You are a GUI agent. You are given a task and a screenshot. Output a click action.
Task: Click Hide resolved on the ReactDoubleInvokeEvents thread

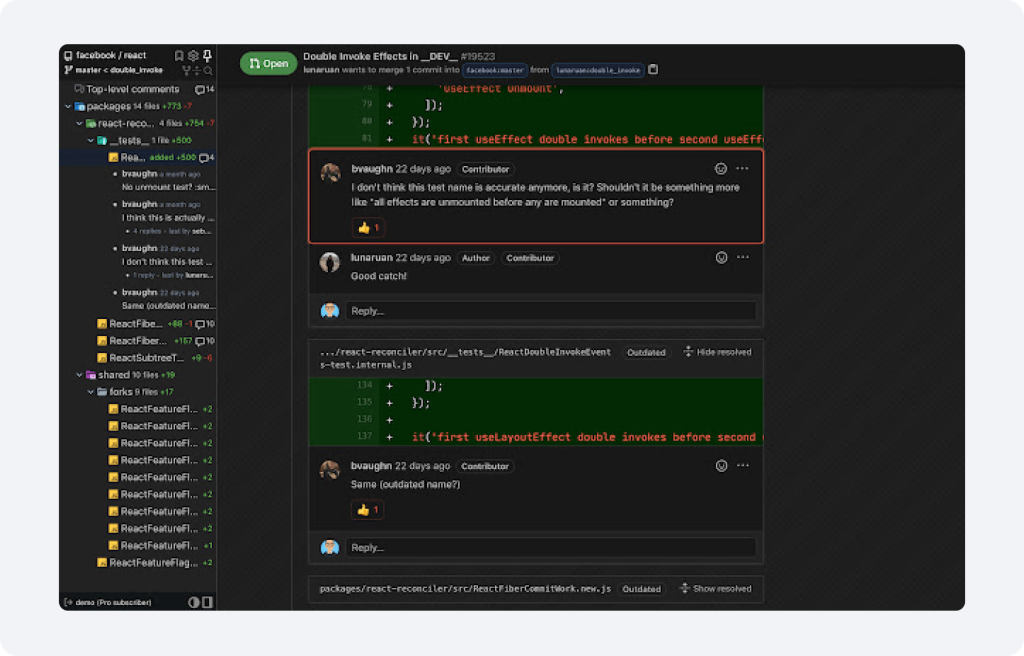click(x=717, y=352)
